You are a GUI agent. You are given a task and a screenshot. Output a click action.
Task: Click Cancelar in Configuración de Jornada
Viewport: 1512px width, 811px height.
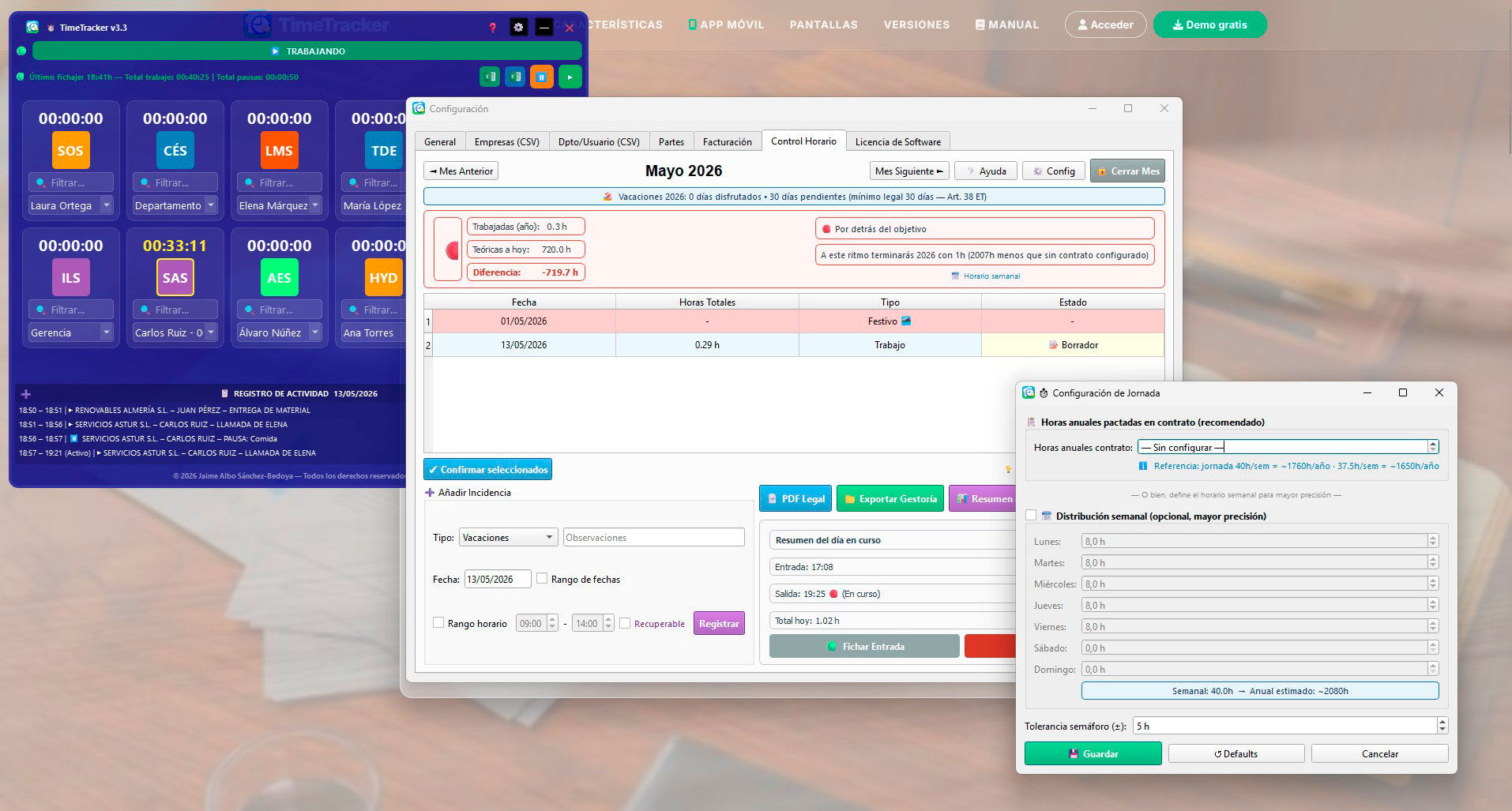(1380, 753)
